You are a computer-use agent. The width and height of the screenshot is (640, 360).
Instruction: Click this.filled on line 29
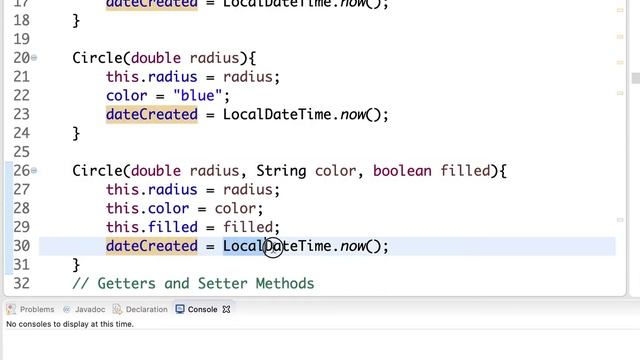[x=151, y=227]
